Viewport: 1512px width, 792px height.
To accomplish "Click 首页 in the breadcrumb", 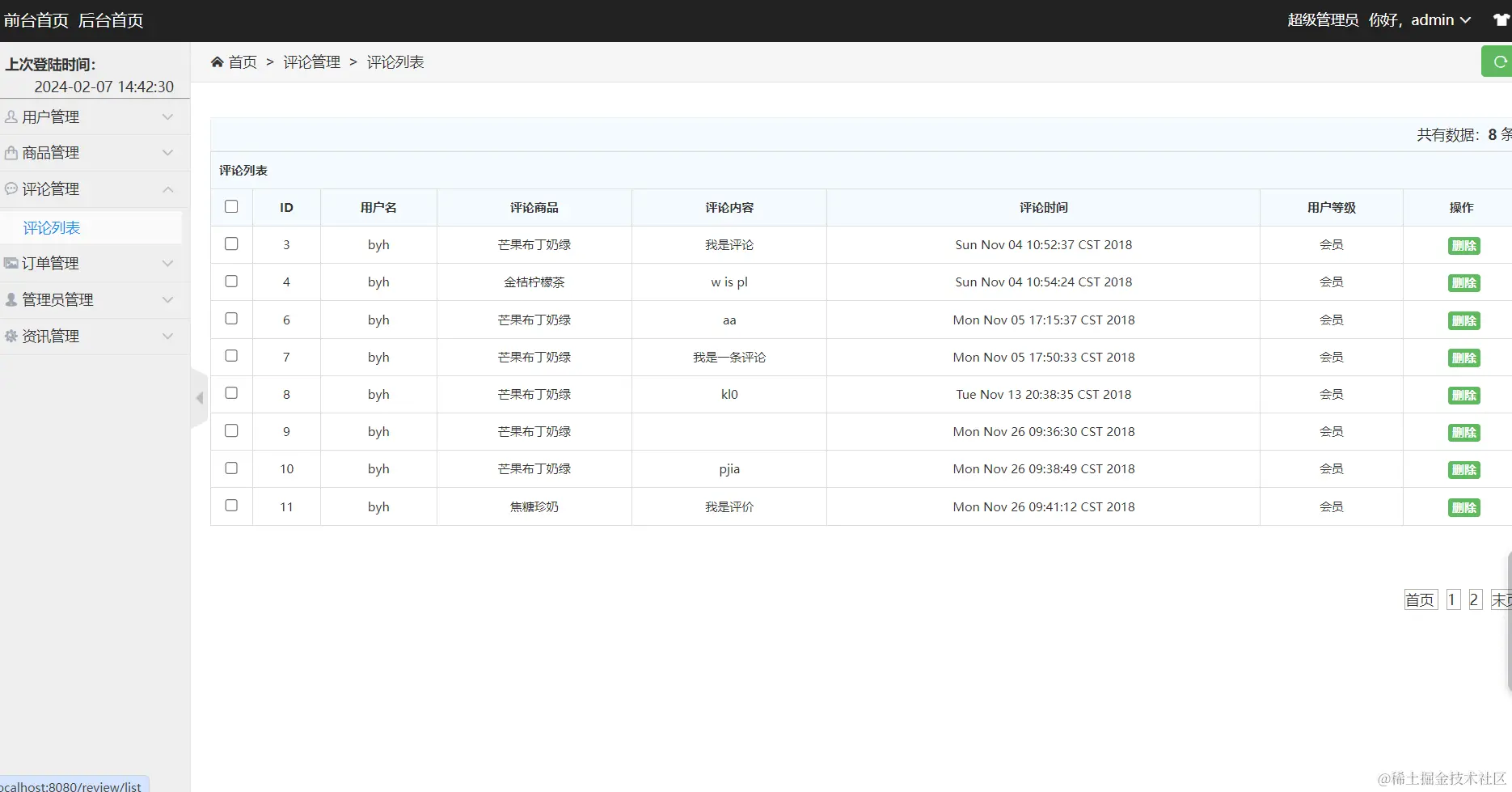I will tap(243, 62).
